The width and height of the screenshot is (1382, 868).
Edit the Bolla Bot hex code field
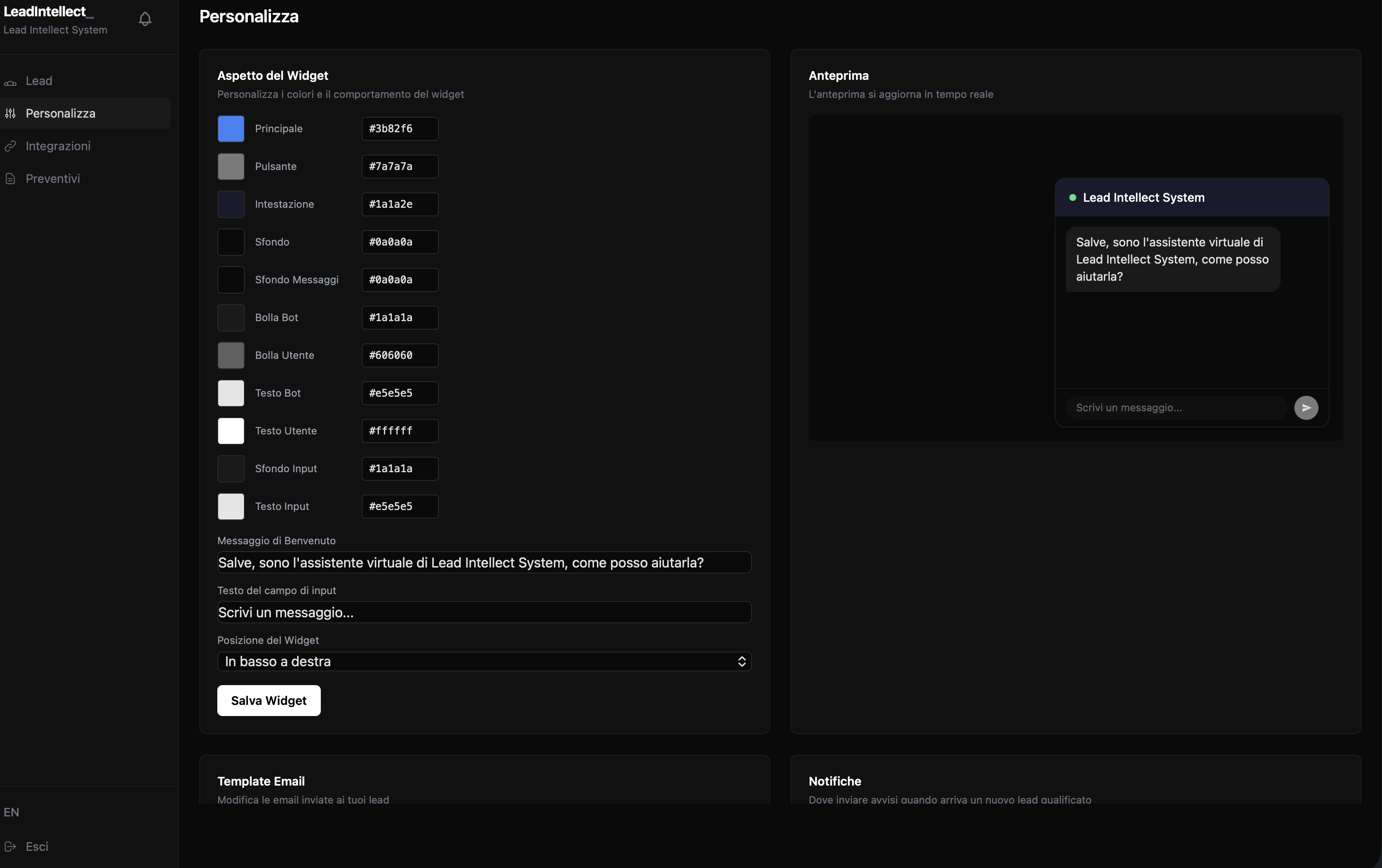click(x=399, y=318)
